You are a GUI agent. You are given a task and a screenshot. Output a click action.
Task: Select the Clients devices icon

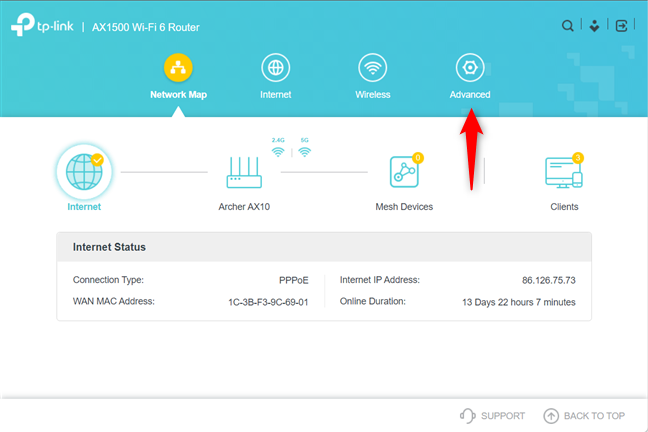564,172
